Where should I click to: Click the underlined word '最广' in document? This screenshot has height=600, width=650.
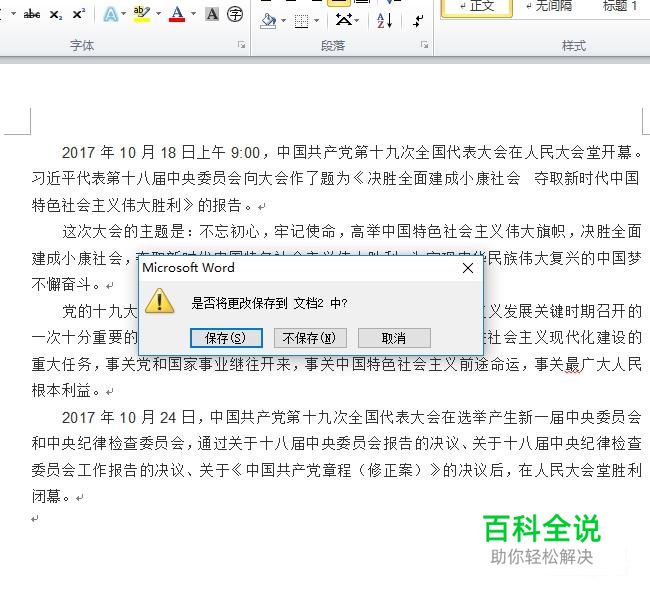point(580,364)
